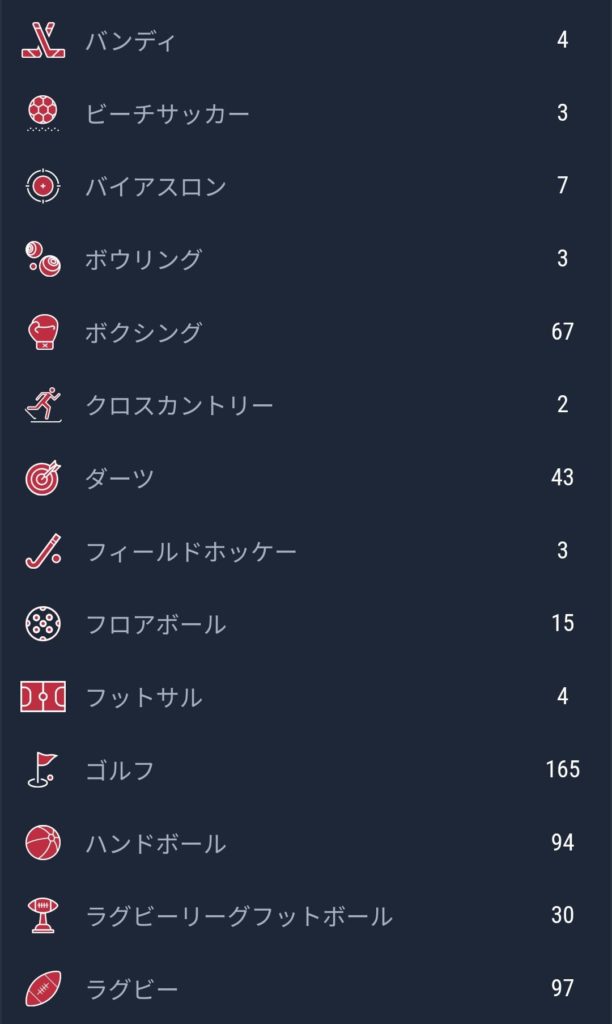This screenshot has width=612, height=1024.
Task: Click the beach soccer ball icon
Action: pyautogui.click(x=43, y=114)
